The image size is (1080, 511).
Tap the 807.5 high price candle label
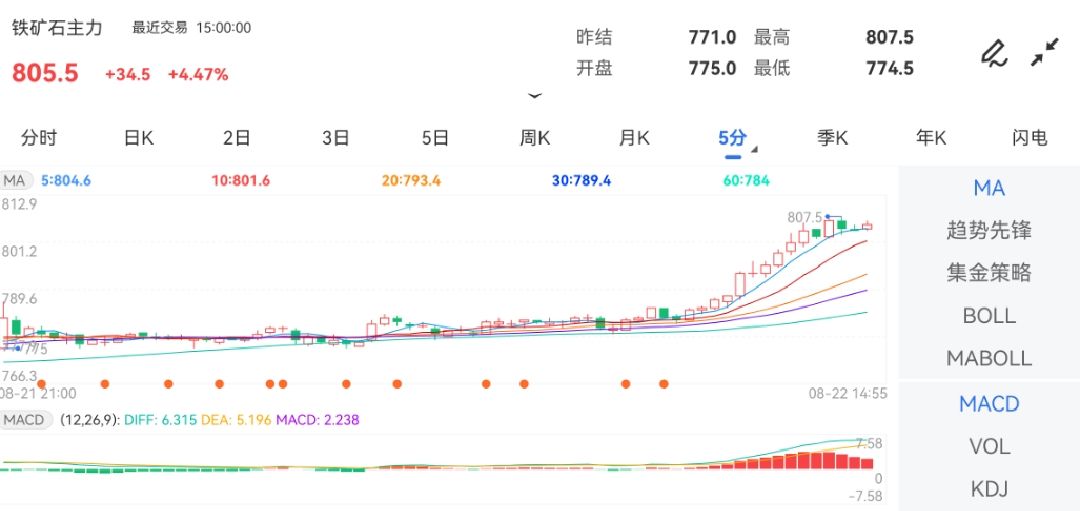coord(804,217)
